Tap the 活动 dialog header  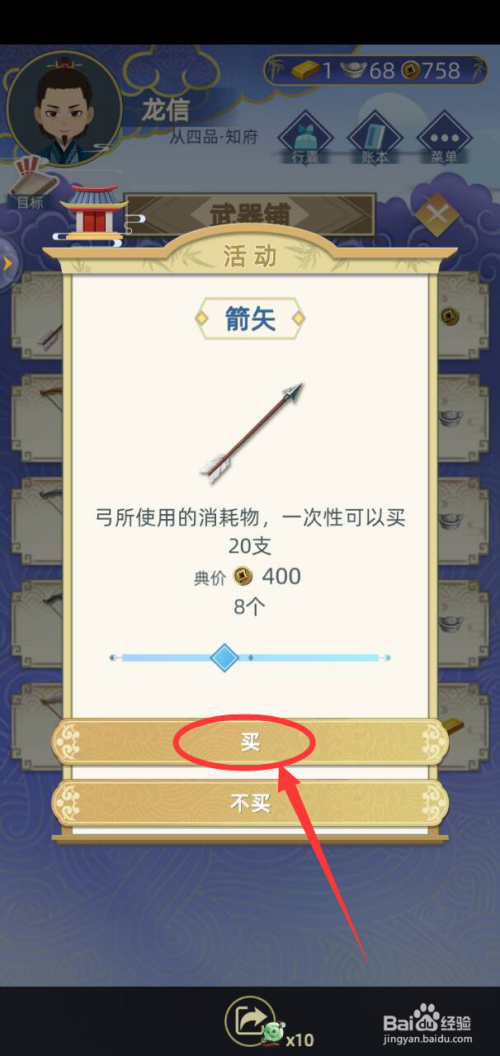pyautogui.click(x=250, y=257)
